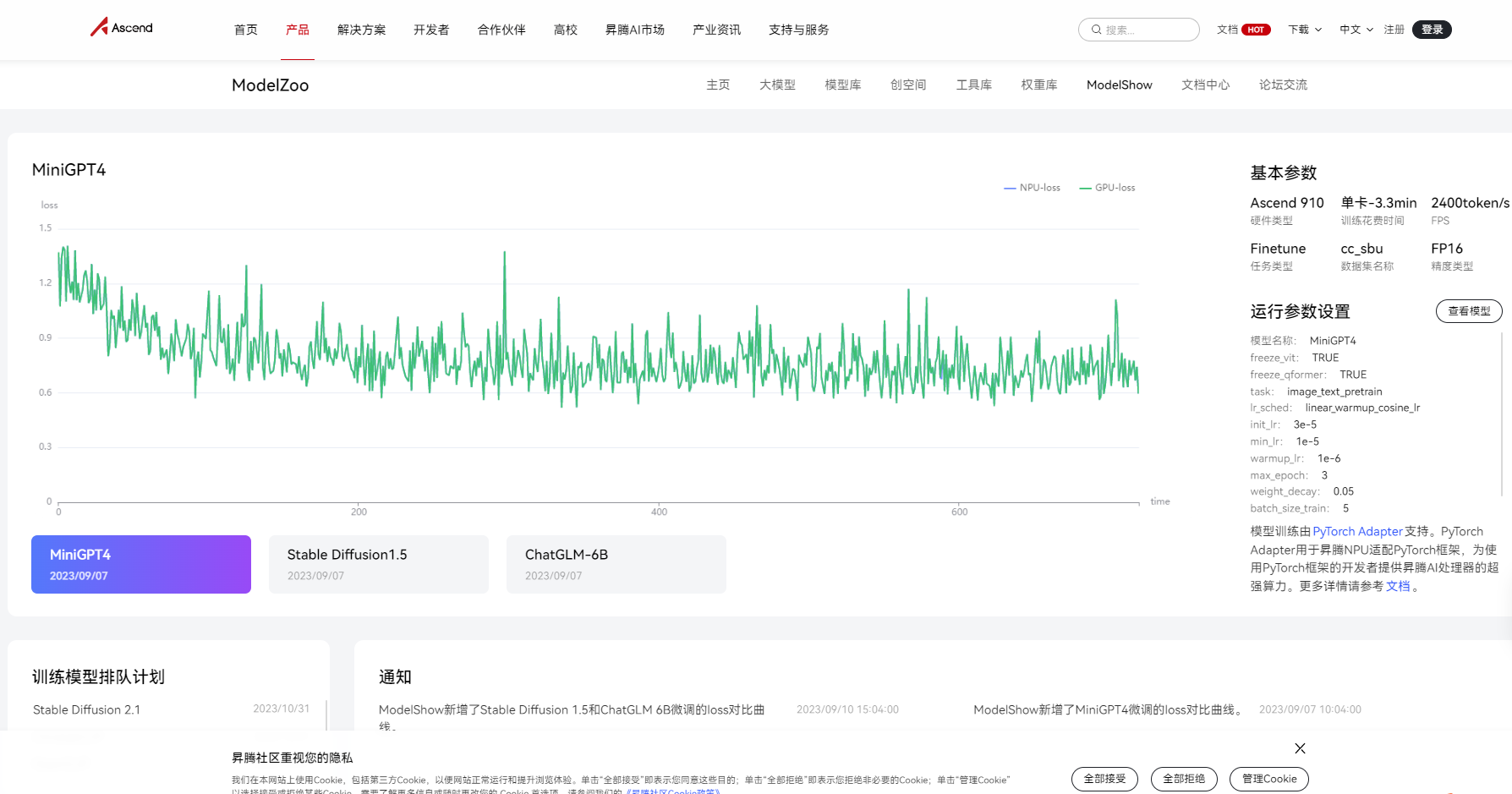Click the Ascend 910 hardware value
This screenshot has width=1512, height=794.
click(x=1287, y=203)
